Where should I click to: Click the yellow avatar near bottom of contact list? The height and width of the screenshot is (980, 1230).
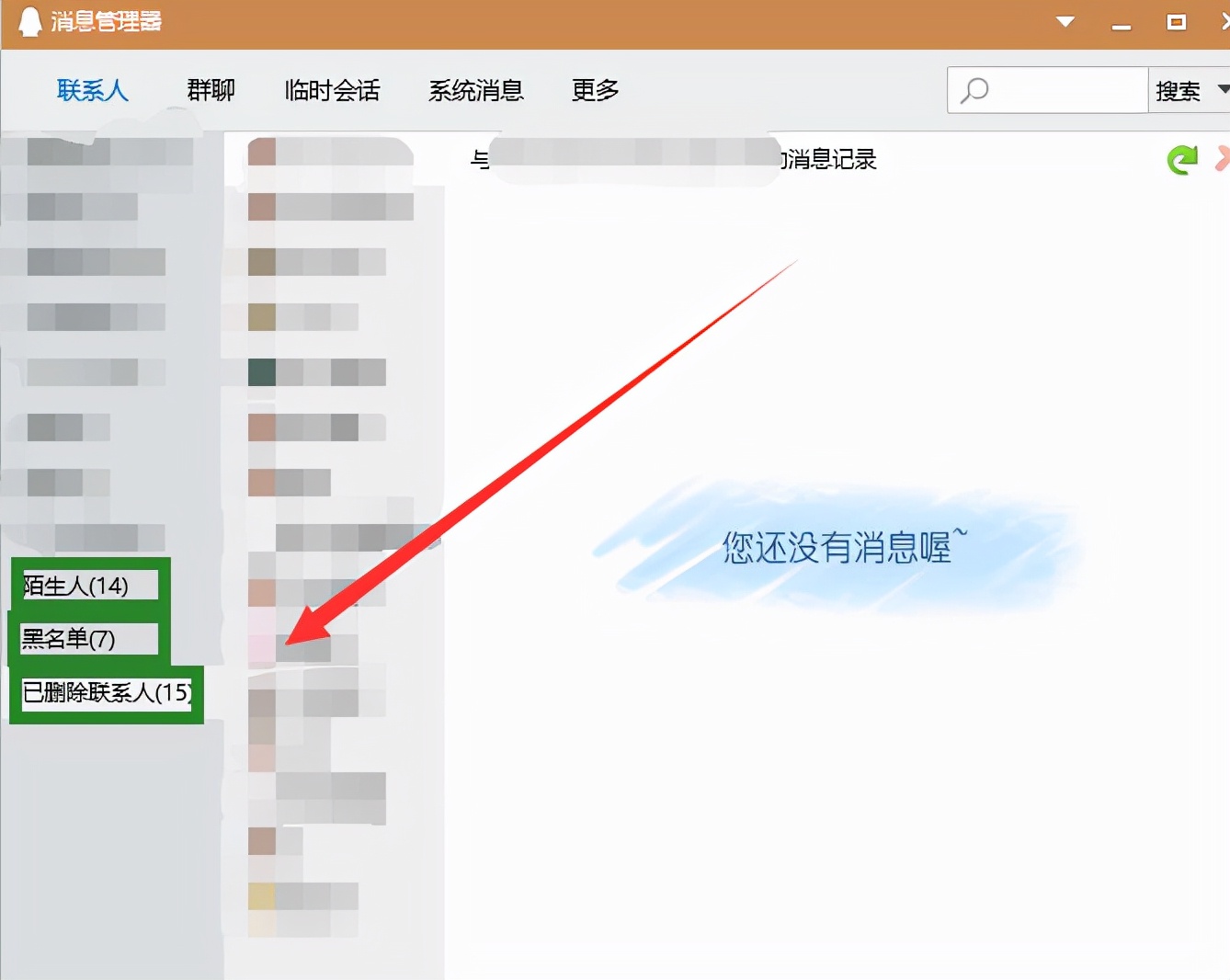262,895
